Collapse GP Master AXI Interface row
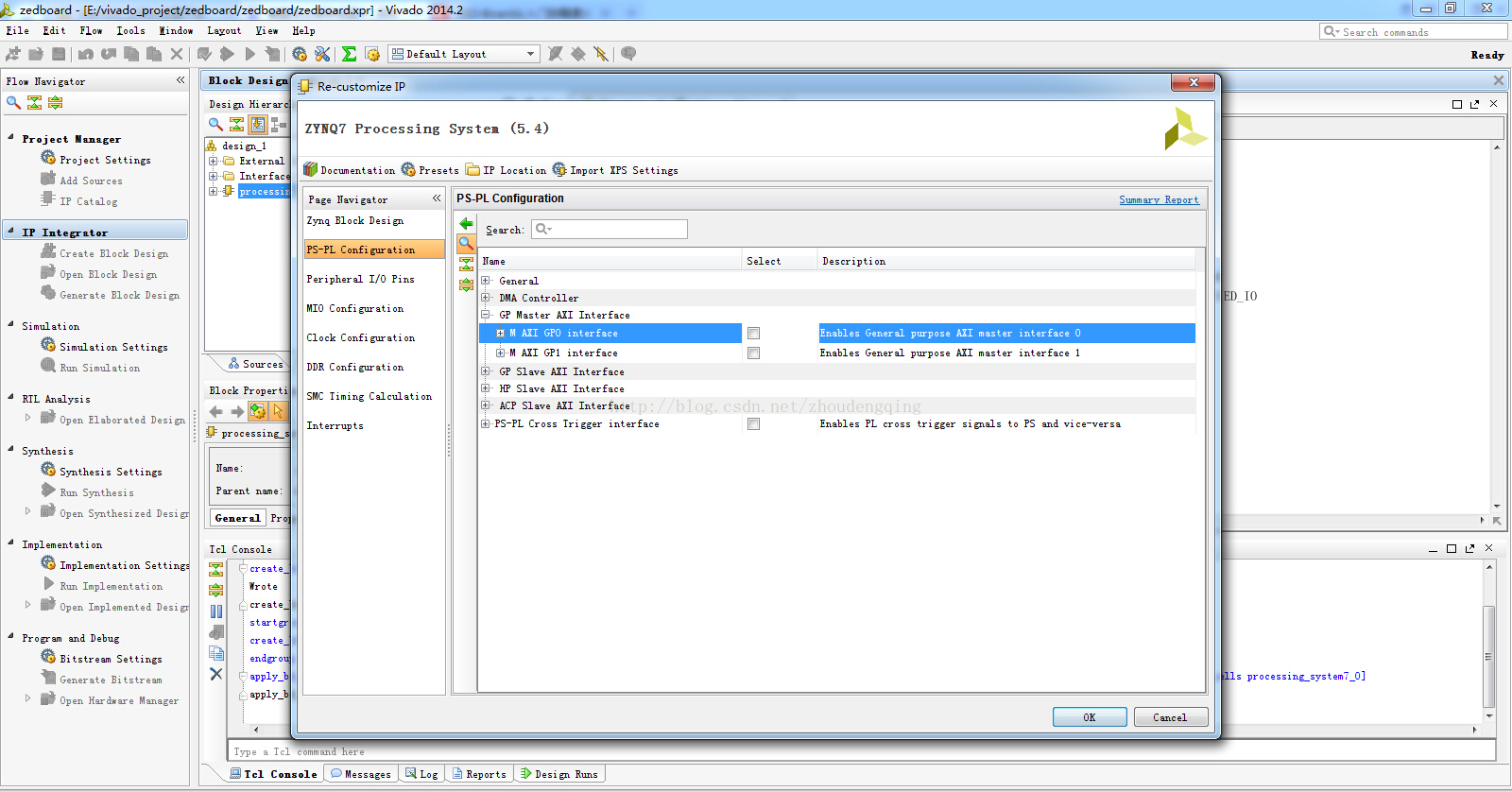 coord(486,315)
